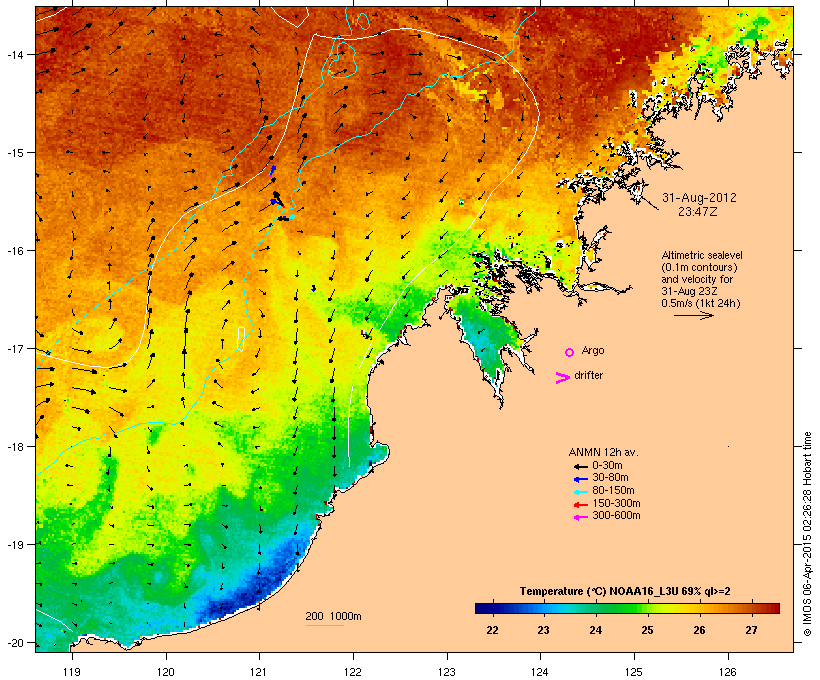Click the latitude label -15
This screenshot has height=680, width=820.
(x=15, y=153)
